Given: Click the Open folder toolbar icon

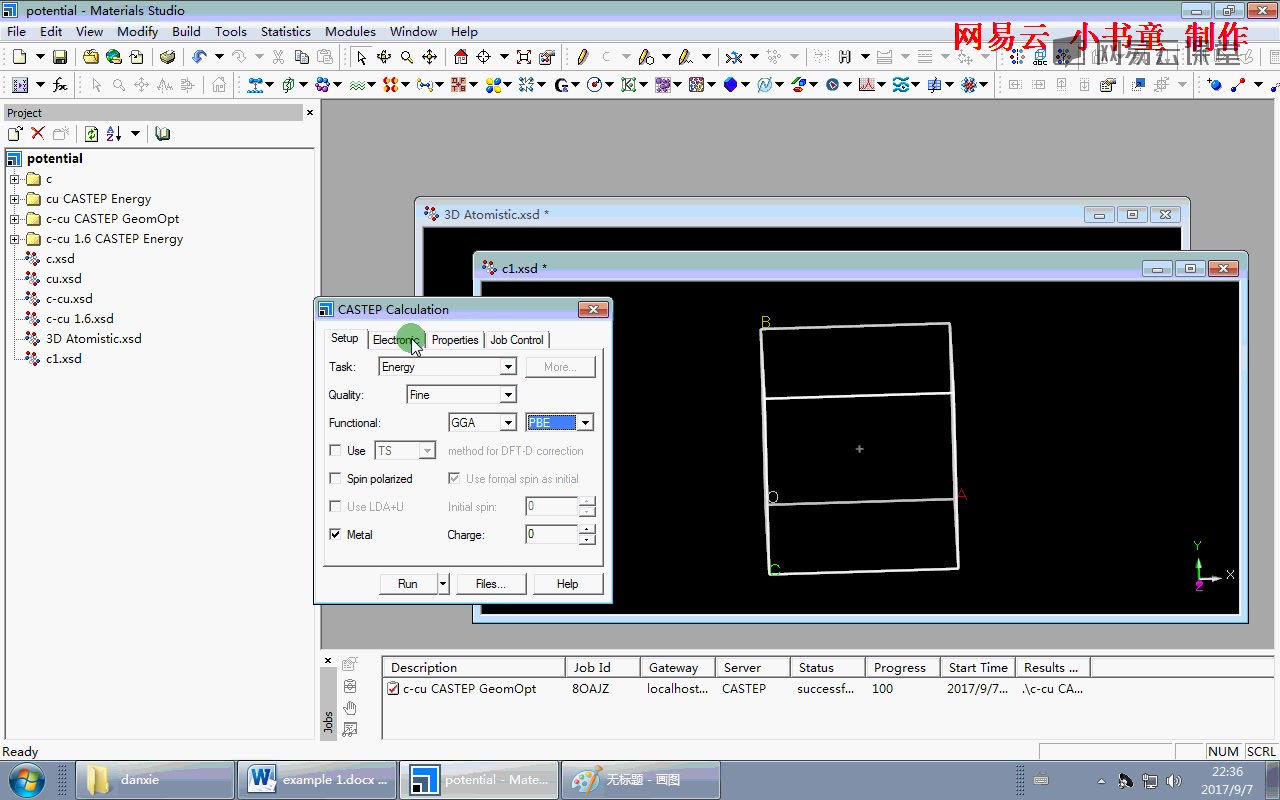Looking at the screenshot, I should (x=91, y=57).
